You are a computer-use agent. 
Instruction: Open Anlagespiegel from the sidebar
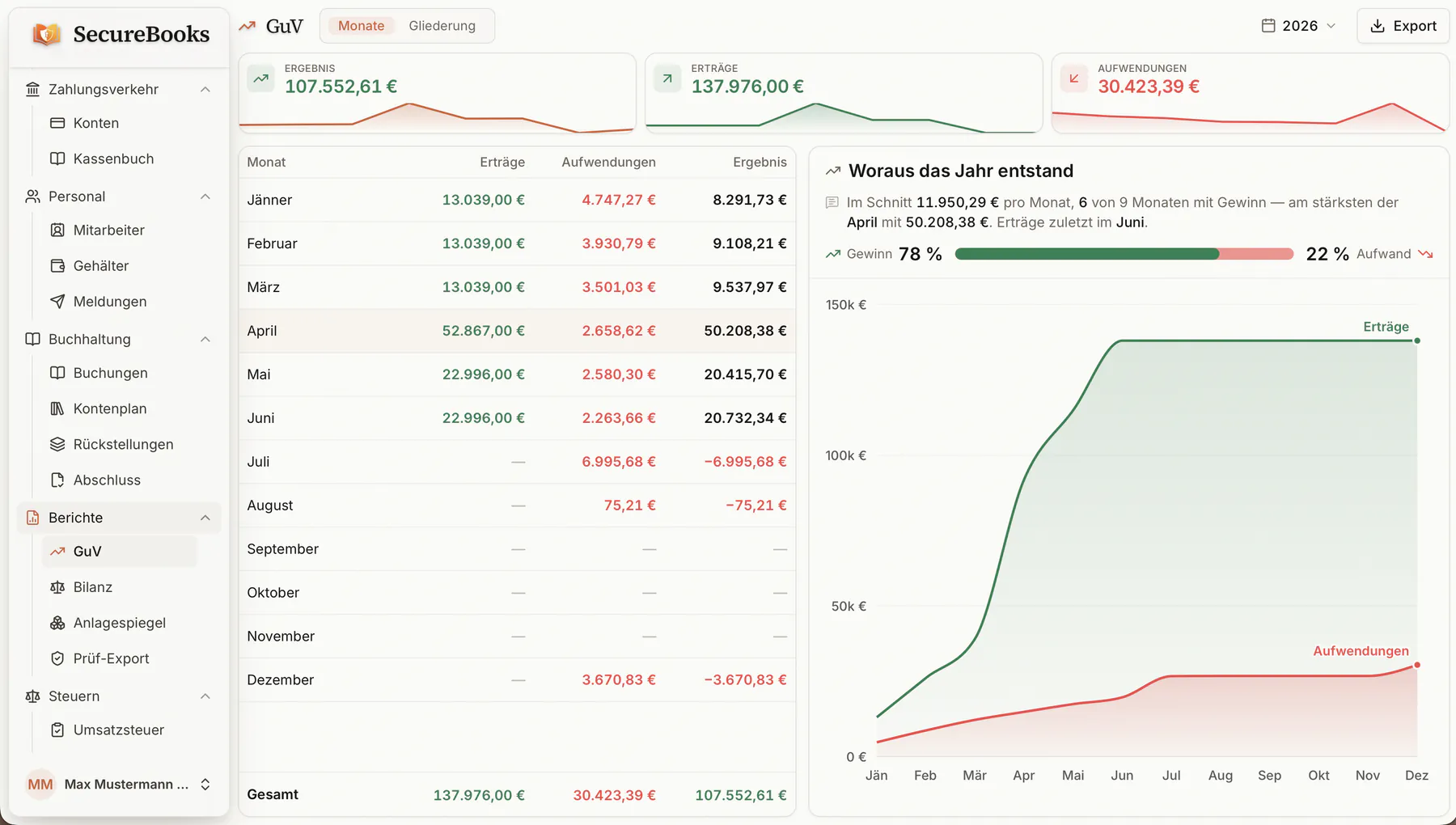tap(119, 623)
